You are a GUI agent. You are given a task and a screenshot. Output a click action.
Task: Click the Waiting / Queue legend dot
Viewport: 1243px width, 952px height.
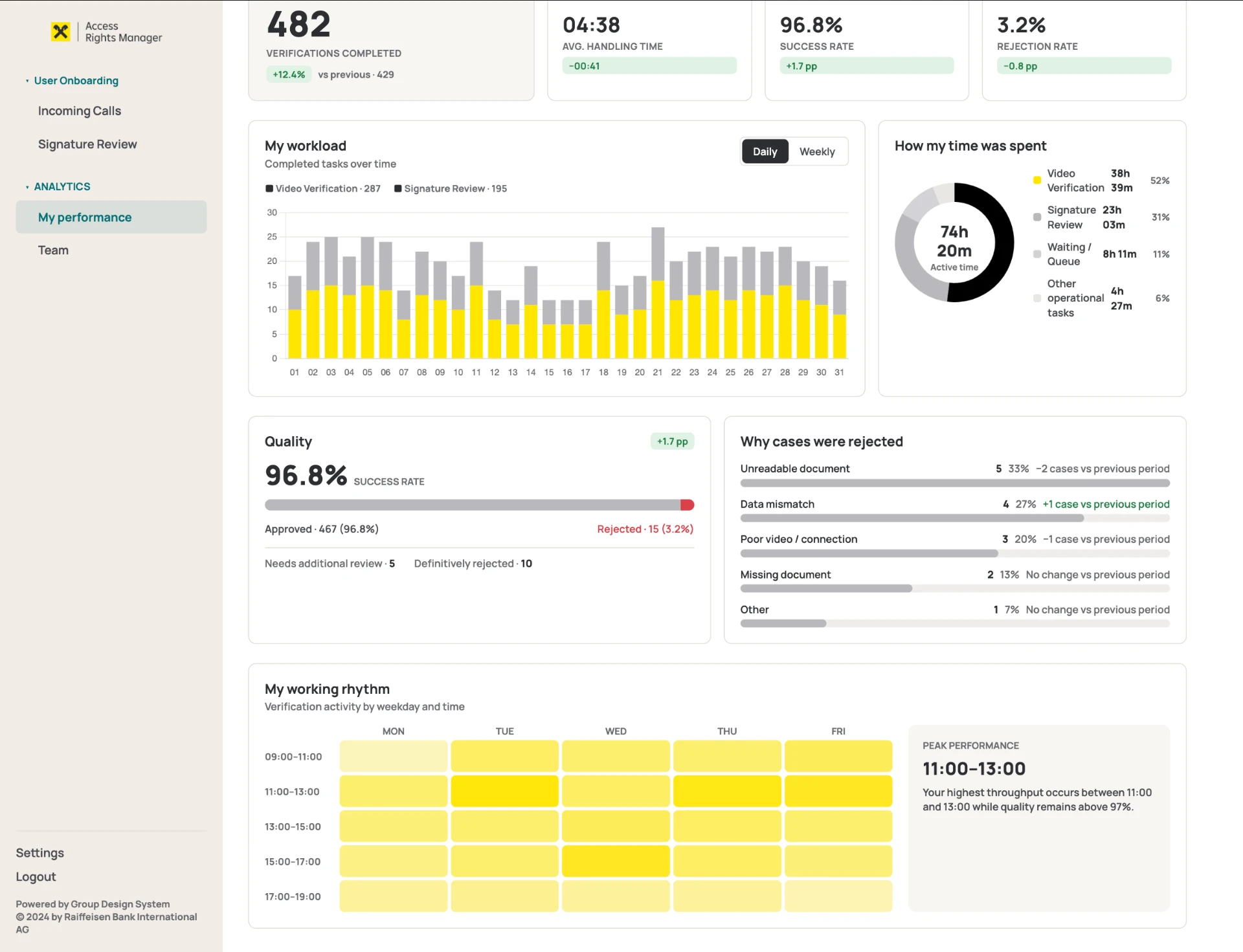click(1037, 254)
